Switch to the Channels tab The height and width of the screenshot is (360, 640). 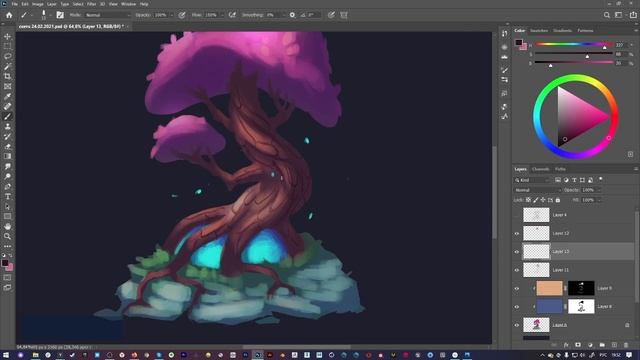[x=540, y=169]
